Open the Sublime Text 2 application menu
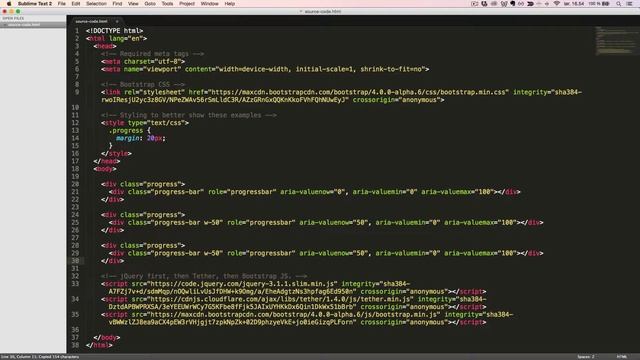The image size is (640, 360). click(35, 4)
